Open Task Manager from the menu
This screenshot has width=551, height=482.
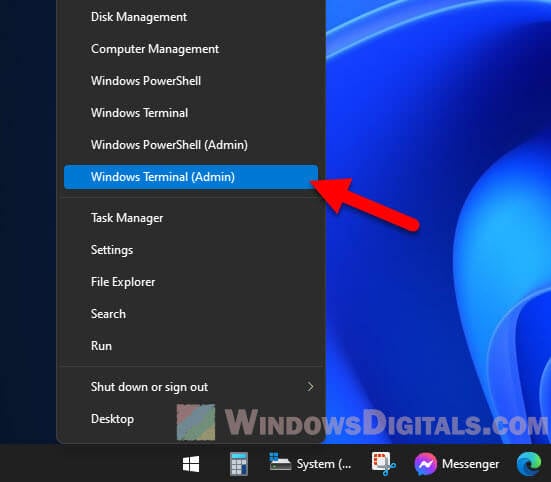pos(191,218)
